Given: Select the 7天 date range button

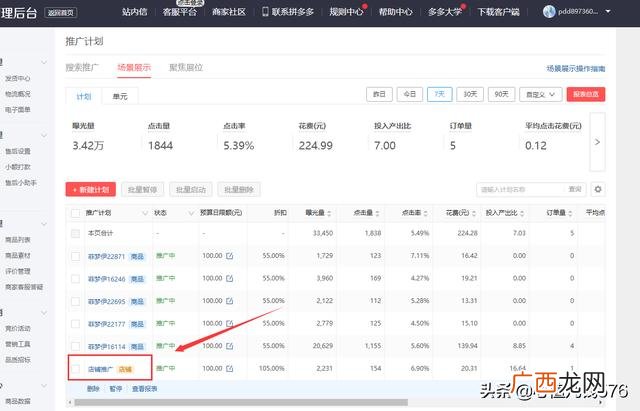Looking at the screenshot, I should 440,94.
